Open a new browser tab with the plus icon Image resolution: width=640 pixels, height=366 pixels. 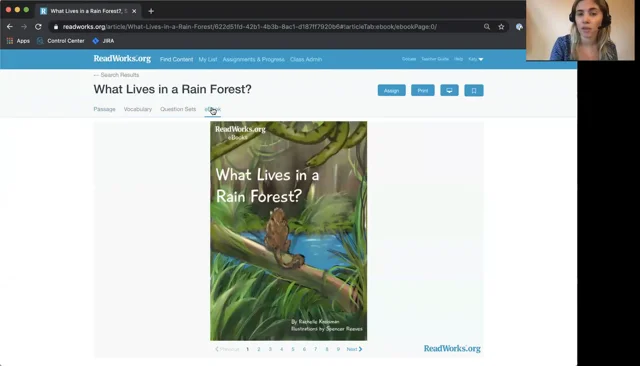(x=151, y=11)
